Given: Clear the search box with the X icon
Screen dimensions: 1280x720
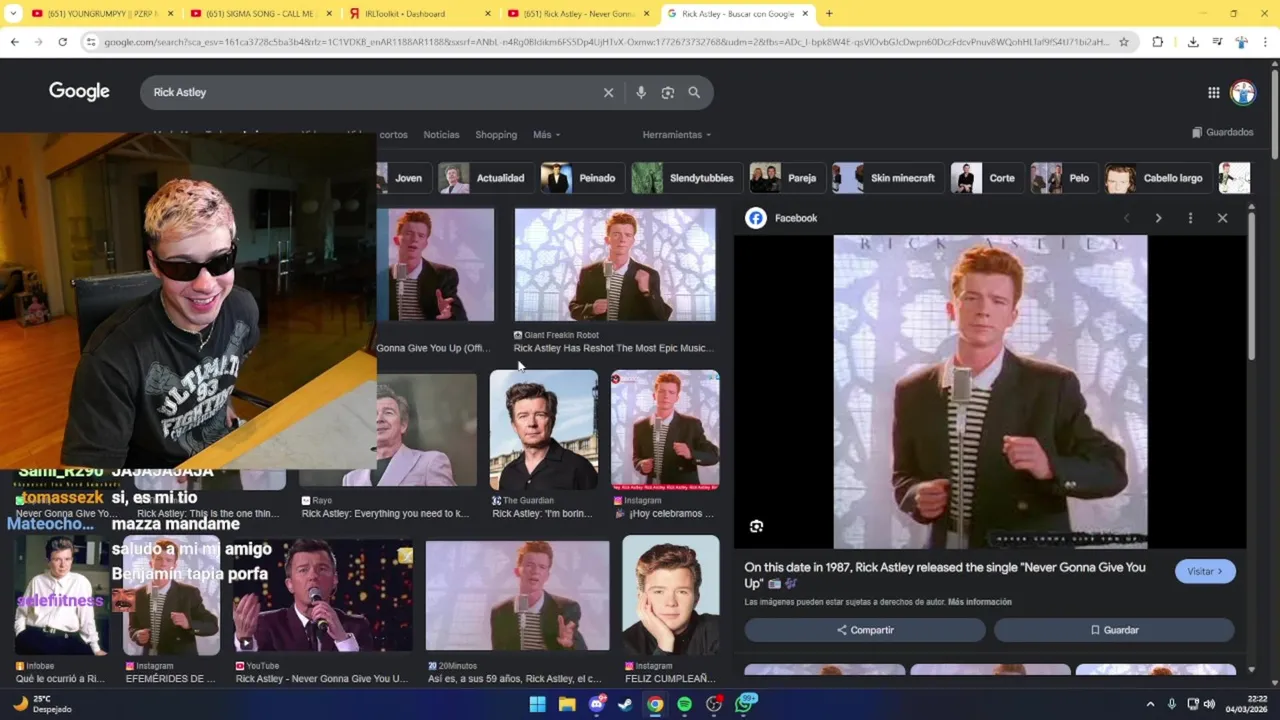Looking at the screenshot, I should point(608,92).
